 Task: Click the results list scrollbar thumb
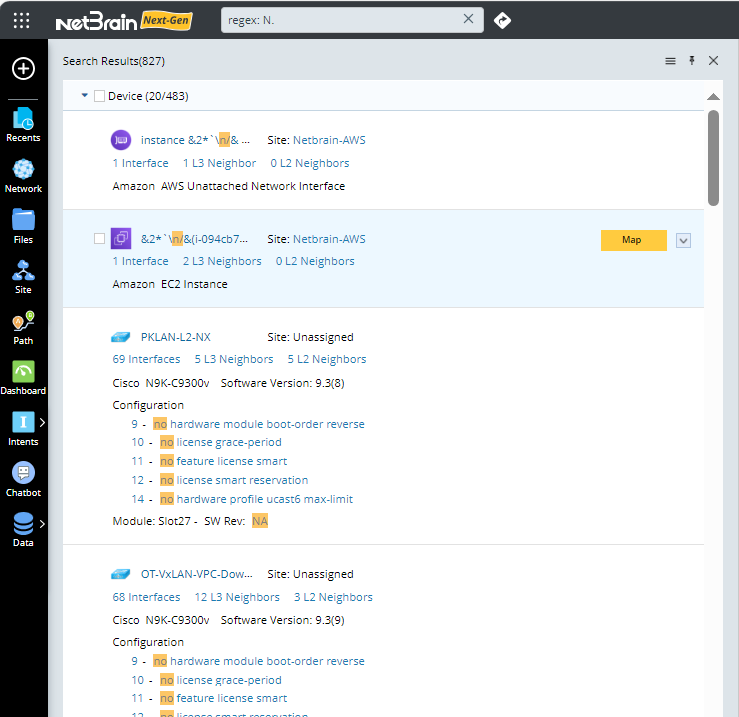click(713, 158)
